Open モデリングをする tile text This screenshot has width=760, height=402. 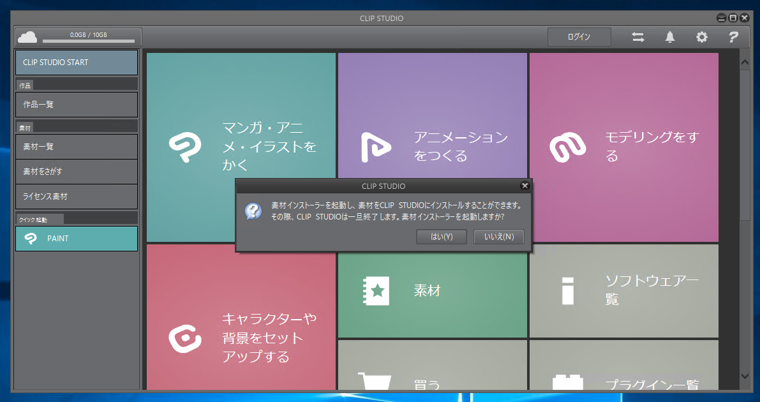click(x=652, y=147)
